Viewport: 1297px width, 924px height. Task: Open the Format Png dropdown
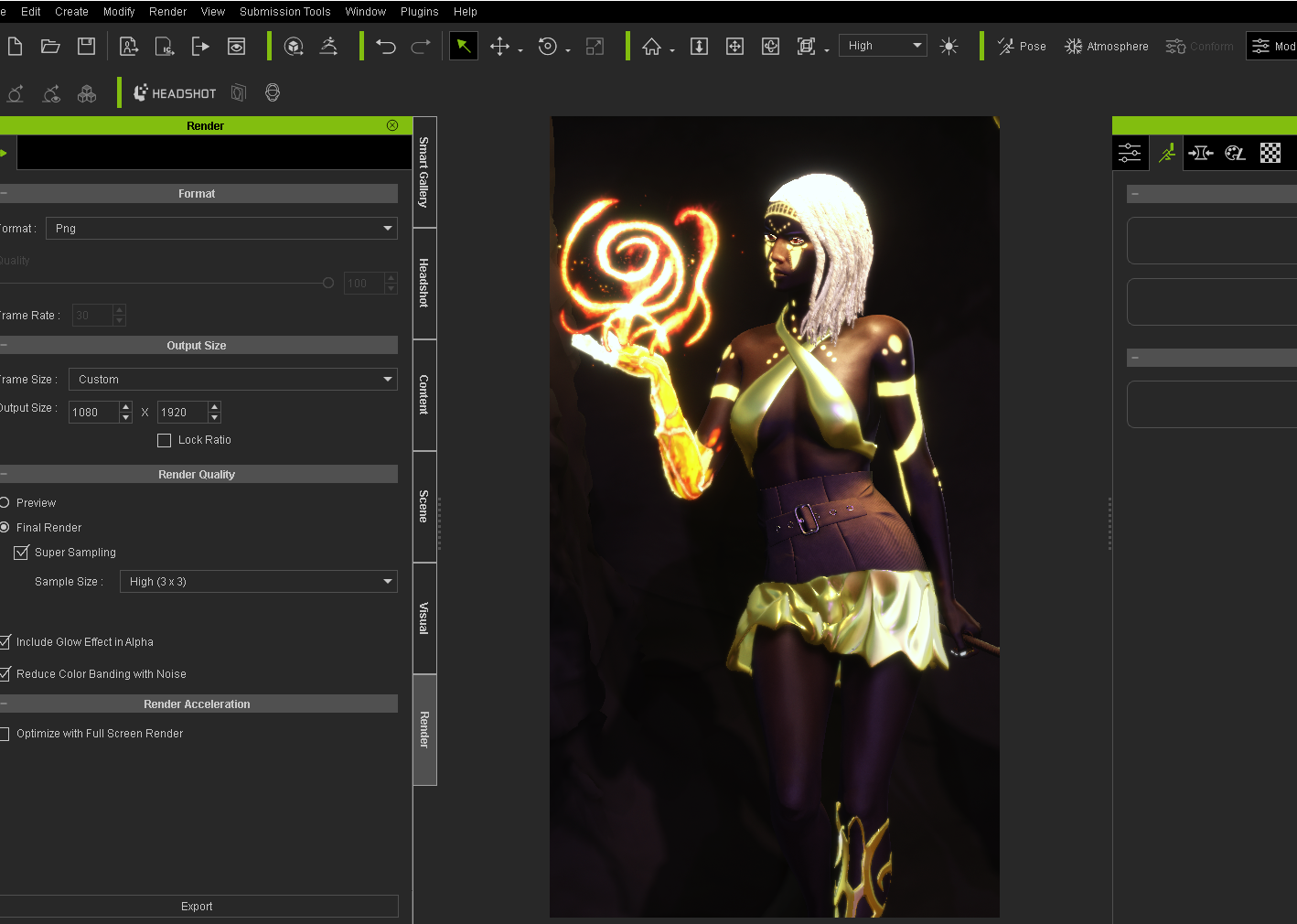click(x=221, y=229)
